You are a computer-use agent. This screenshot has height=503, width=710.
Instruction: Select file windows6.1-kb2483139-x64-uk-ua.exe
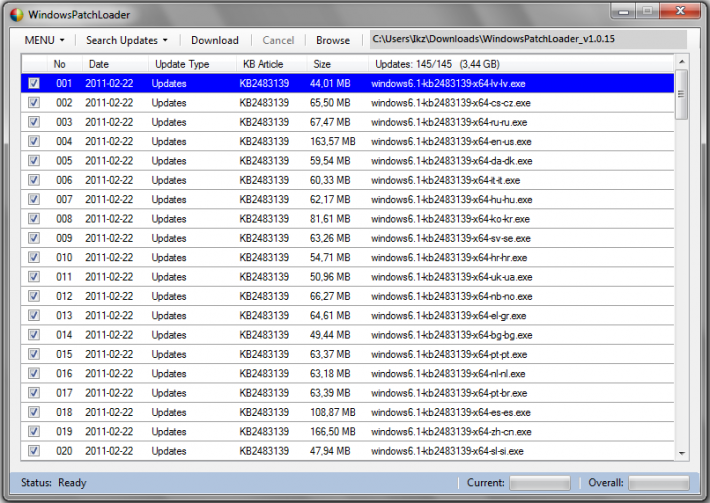coord(451,277)
